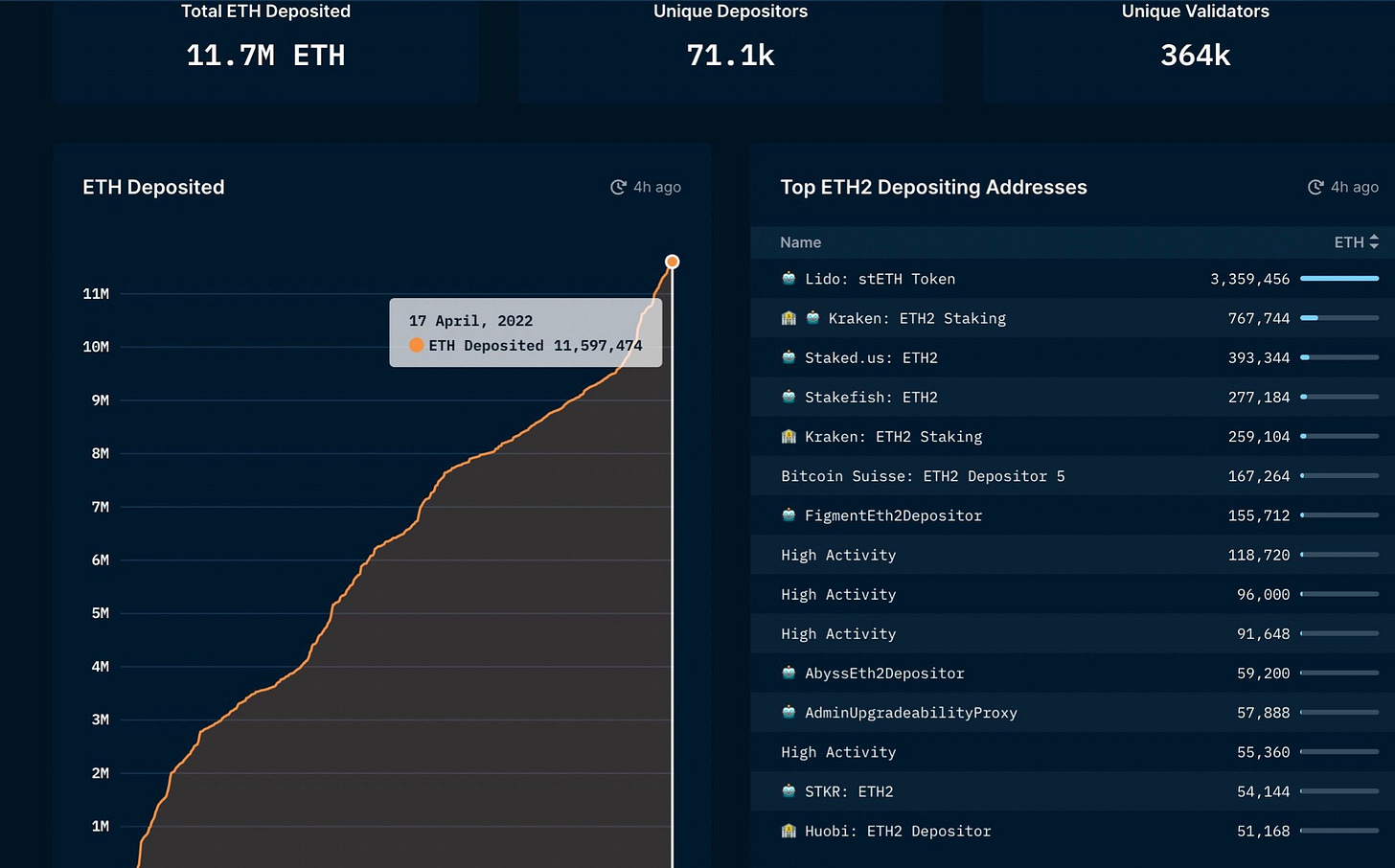Select the FigmentEth2Depositor row name
The height and width of the screenshot is (868, 1395).
tap(893, 515)
